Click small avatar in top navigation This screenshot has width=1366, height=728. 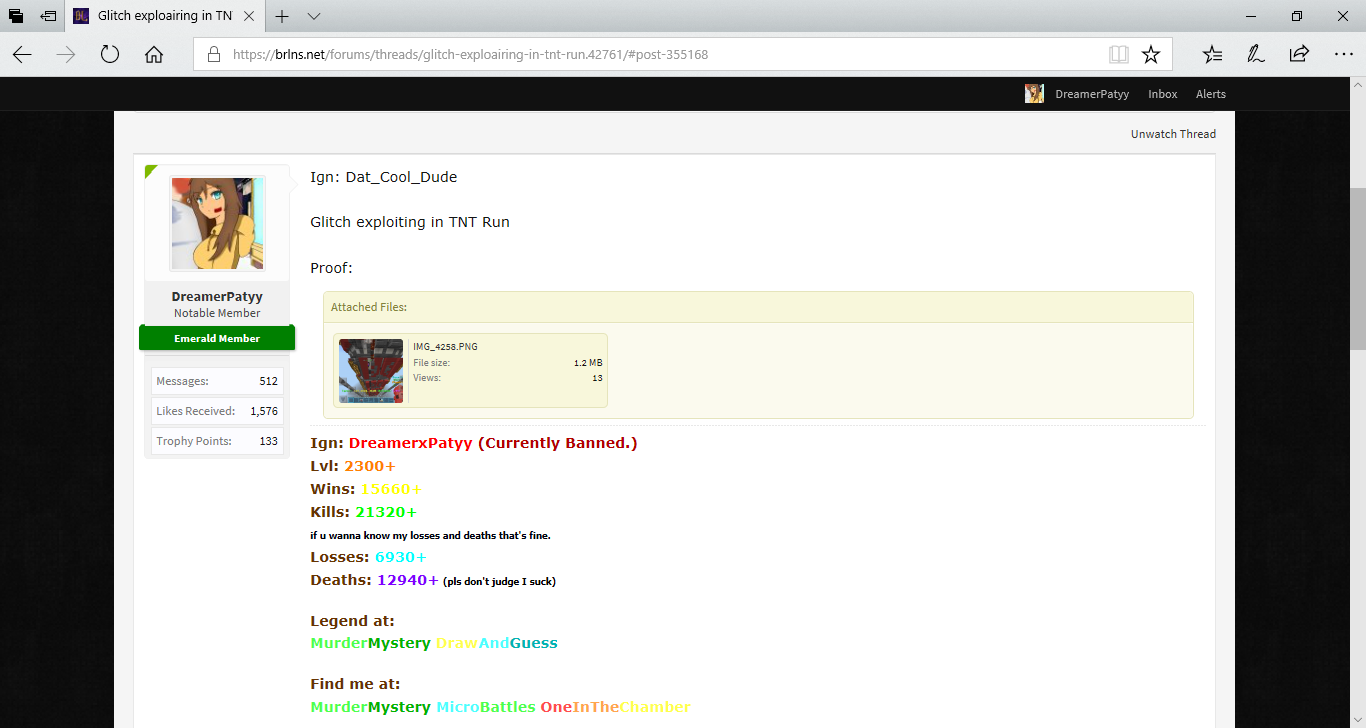click(x=1034, y=94)
